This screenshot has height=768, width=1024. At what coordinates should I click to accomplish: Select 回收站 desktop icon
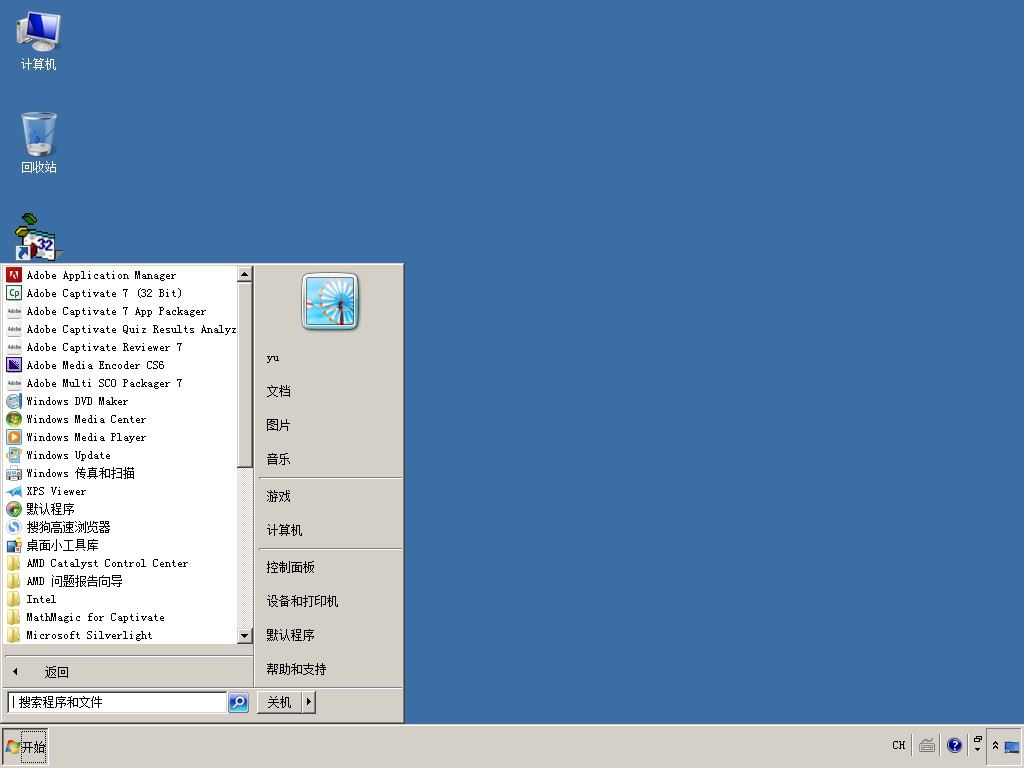[x=39, y=143]
